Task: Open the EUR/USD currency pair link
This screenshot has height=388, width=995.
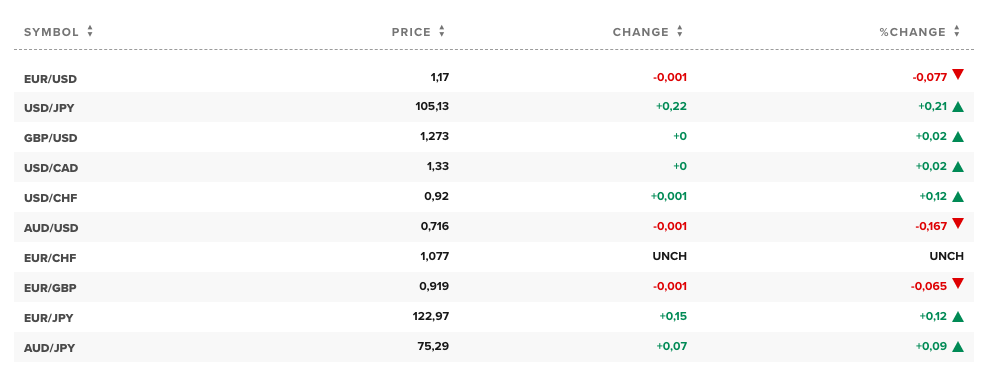Action: pyautogui.click(x=50, y=79)
